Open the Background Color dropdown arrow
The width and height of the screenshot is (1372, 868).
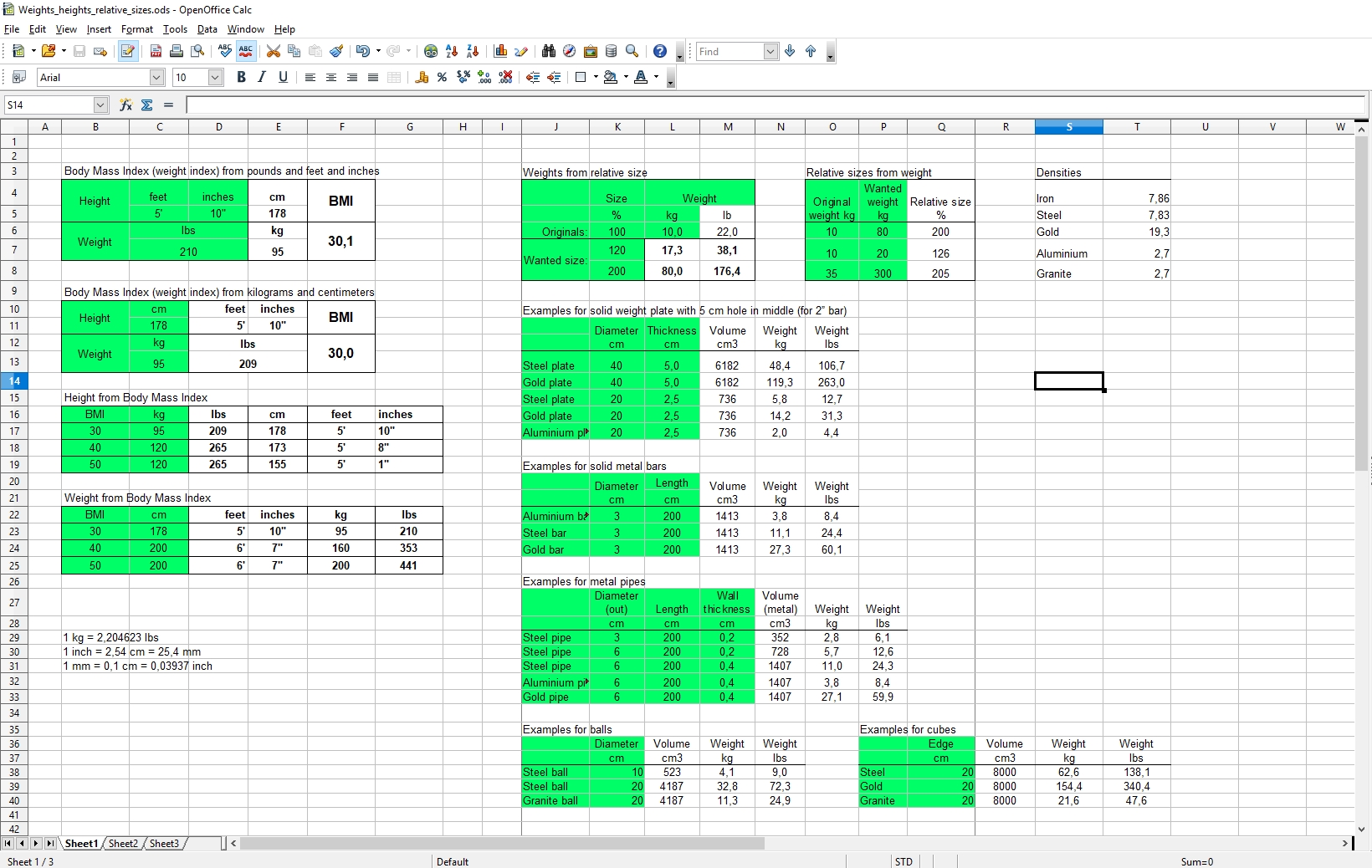[x=626, y=77]
